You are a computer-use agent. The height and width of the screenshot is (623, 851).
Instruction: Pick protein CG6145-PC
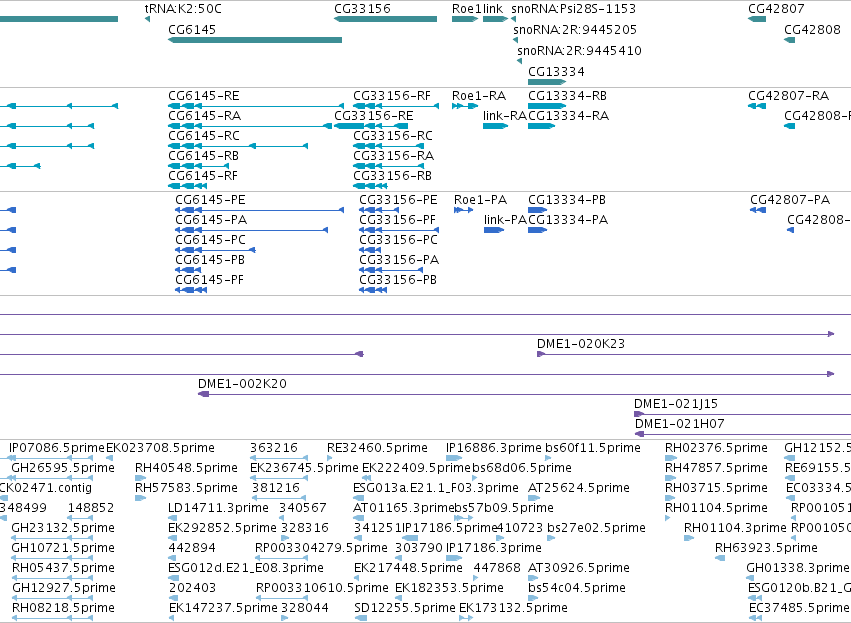(215, 250)
